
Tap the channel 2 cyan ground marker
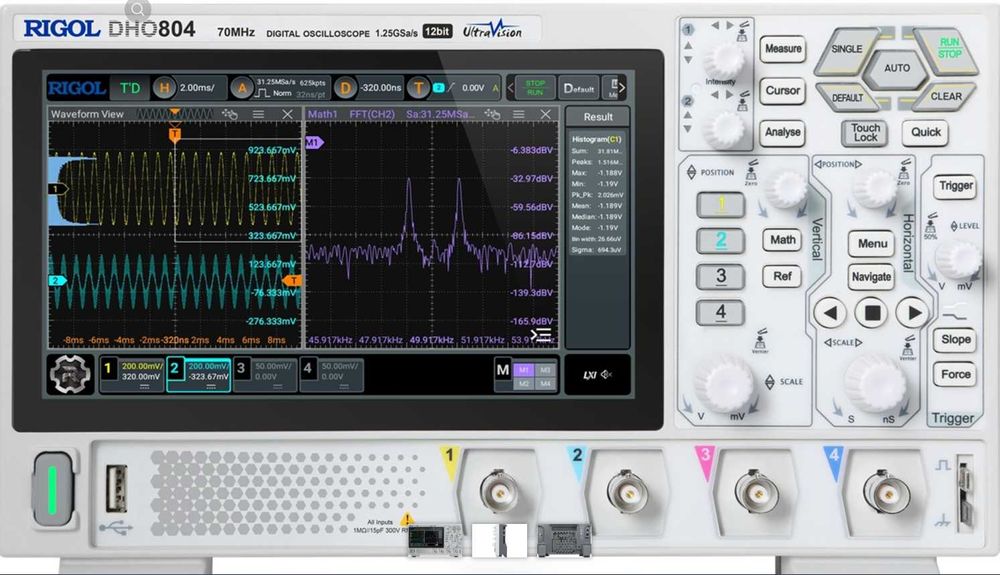coord(57,280)
